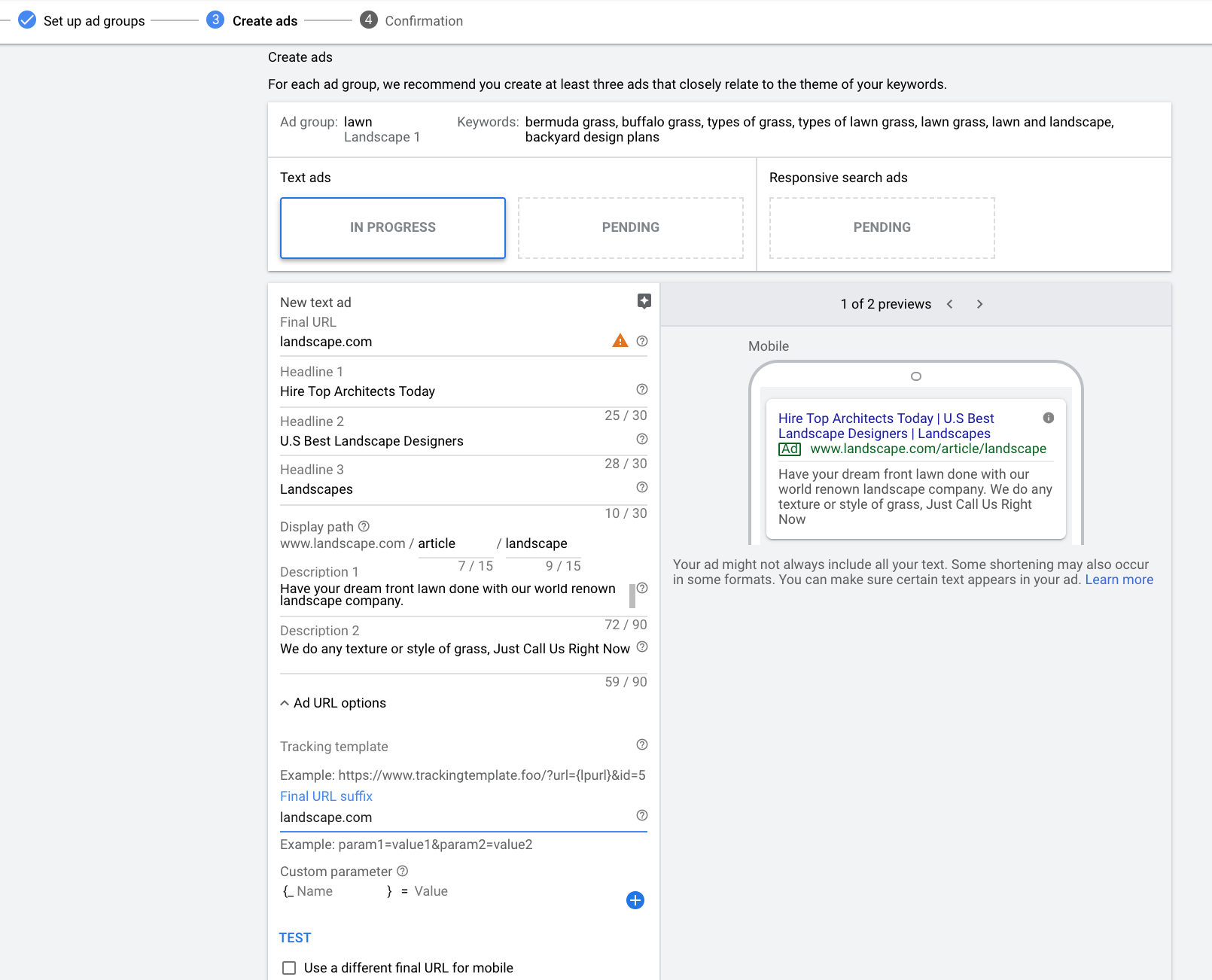Click the Final URL warning triangle icon

coord(620,341)
